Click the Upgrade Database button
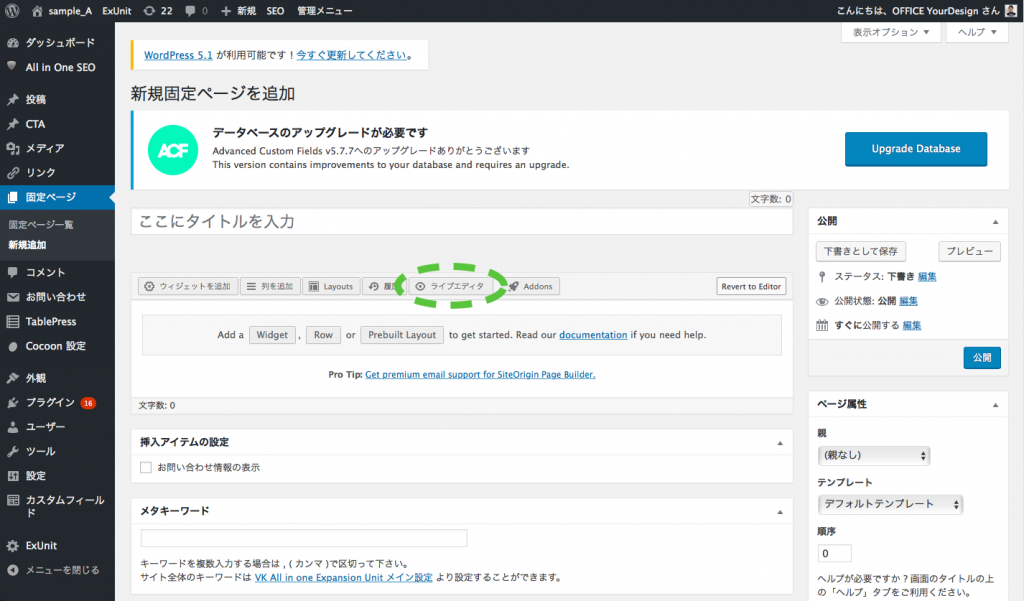Viewport: 1024px width, 601px height. (x=915, y=149)
